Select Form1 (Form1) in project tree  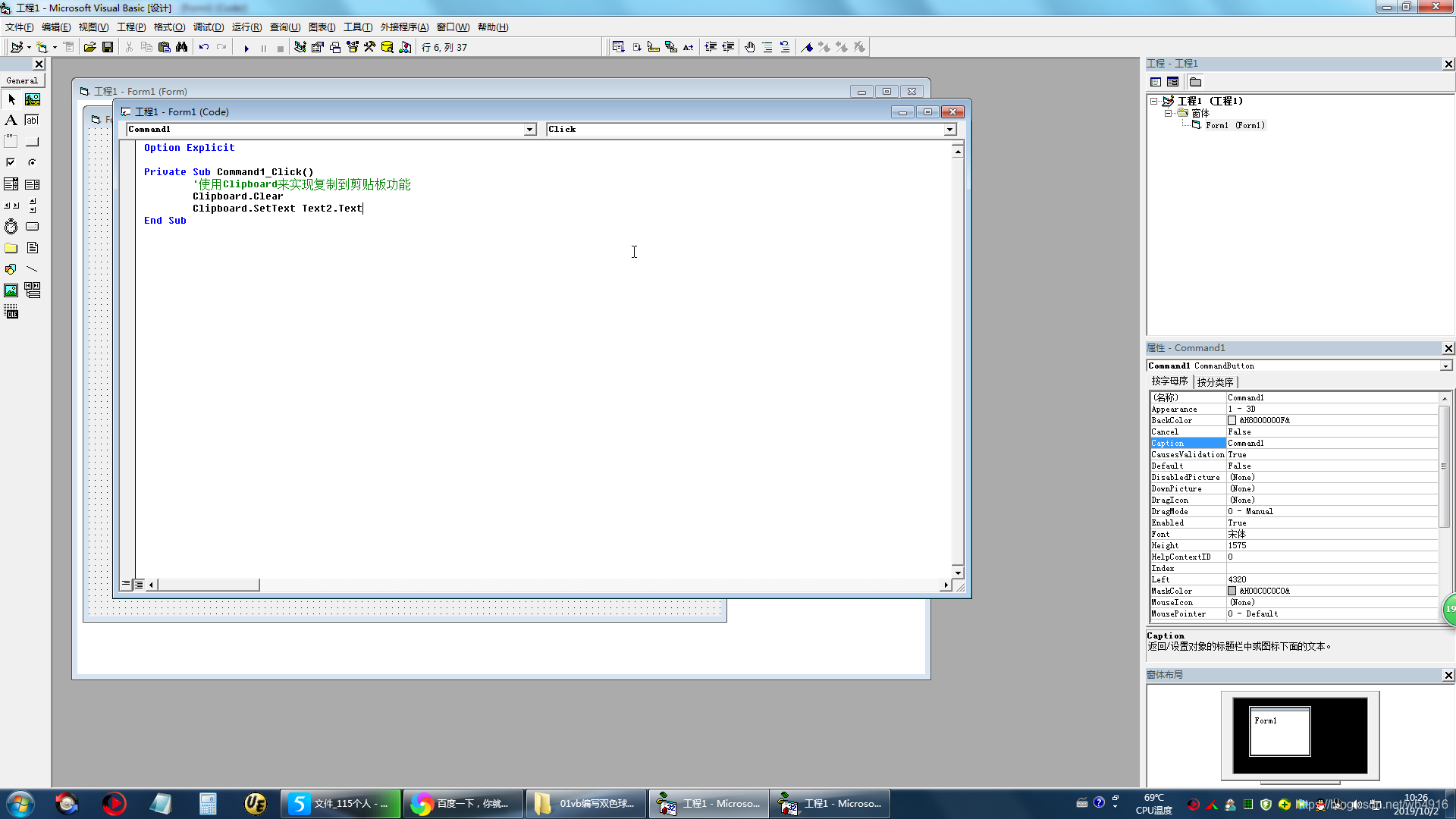coord(1235,125)
